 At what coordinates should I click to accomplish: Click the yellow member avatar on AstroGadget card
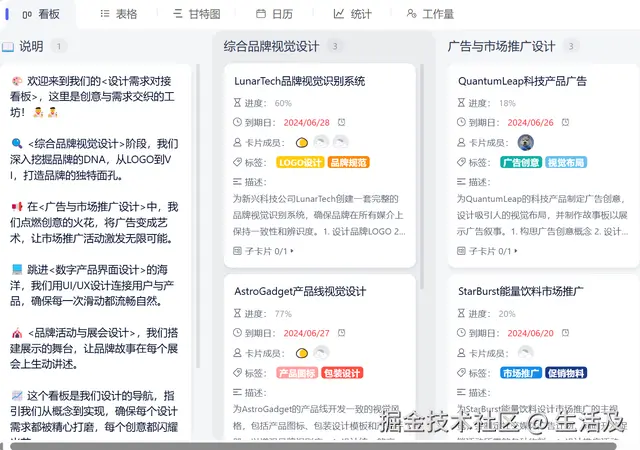302,353
